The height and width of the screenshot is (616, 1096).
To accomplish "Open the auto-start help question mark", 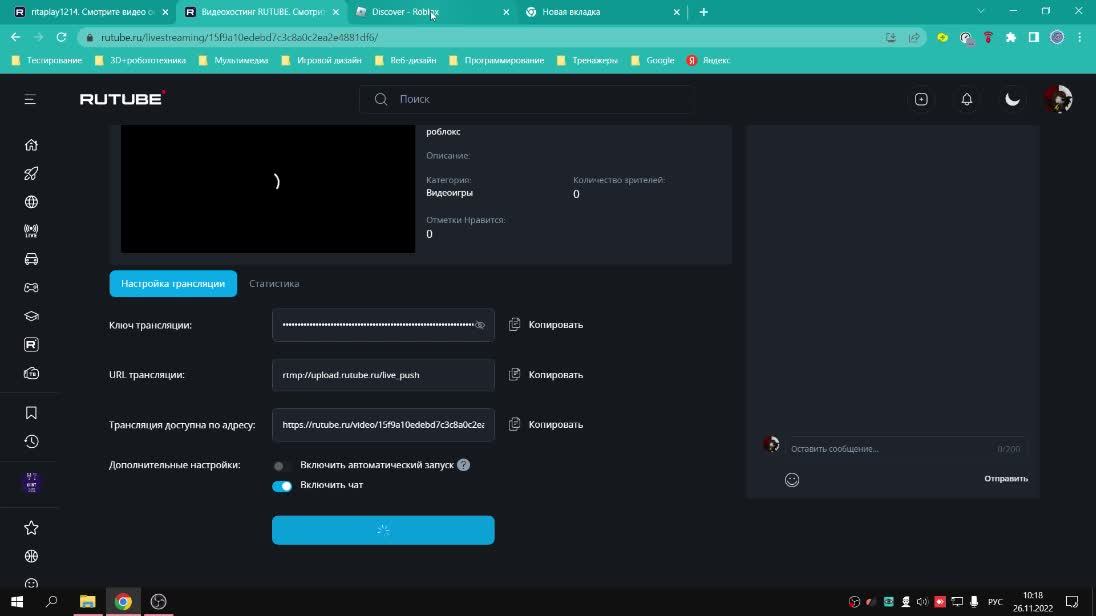I will click(463, 465).
